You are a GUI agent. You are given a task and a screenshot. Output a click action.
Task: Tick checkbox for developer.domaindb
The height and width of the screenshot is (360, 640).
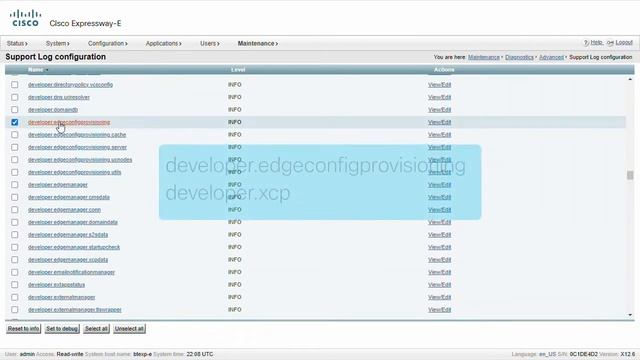click(15, 110)
